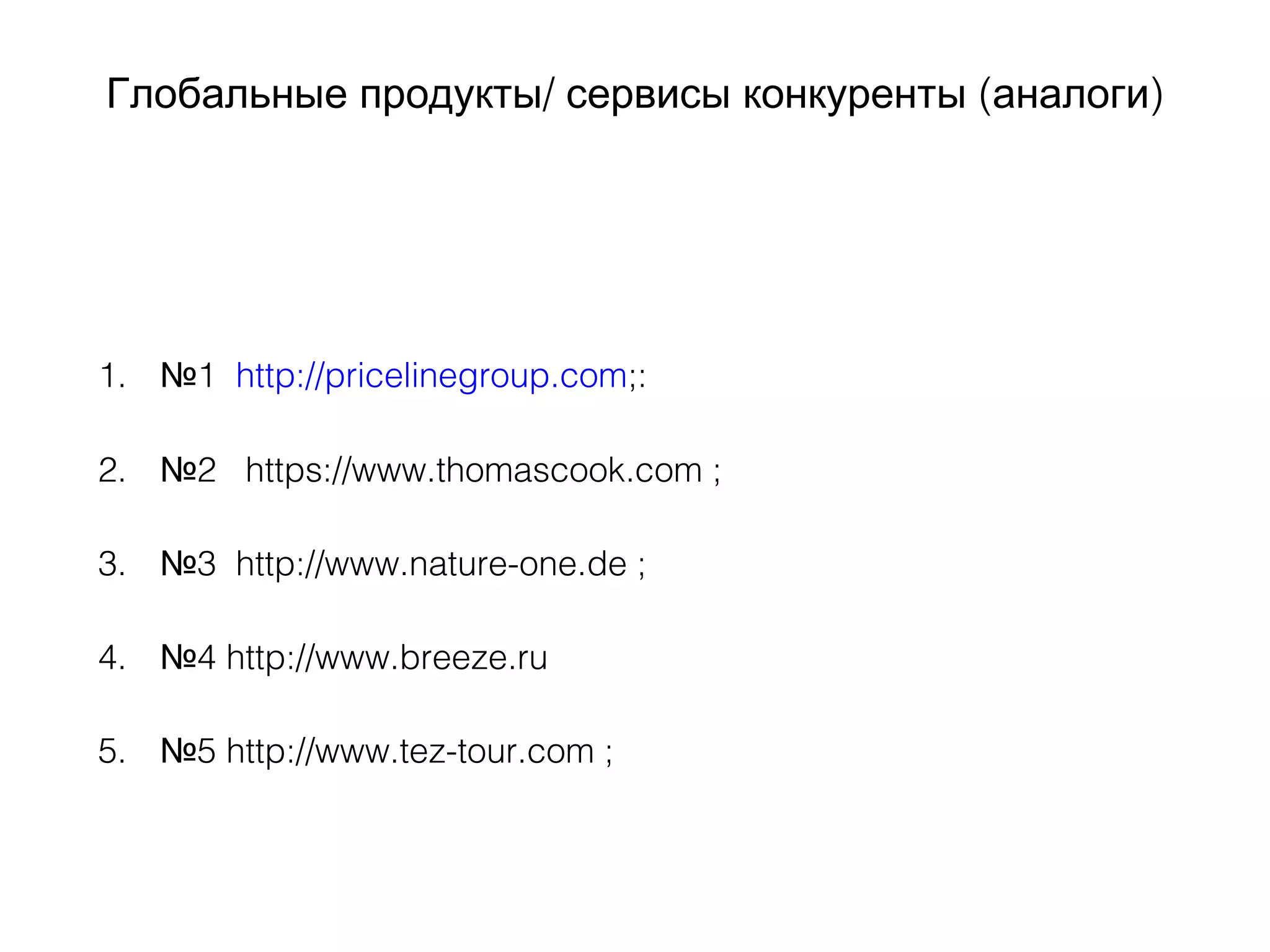Click the https://www.thomascook.com URL text
1270x952 pixels.
[474, 470]
